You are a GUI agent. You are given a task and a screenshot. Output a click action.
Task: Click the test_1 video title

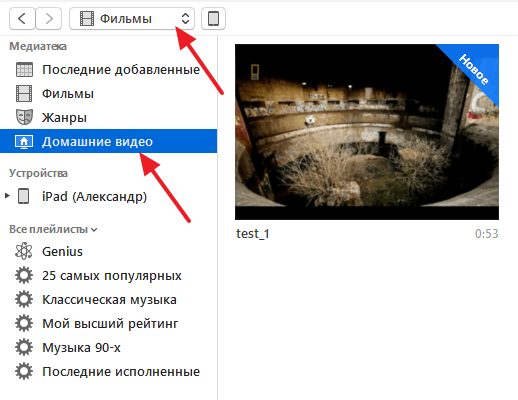tap(253, 234)
